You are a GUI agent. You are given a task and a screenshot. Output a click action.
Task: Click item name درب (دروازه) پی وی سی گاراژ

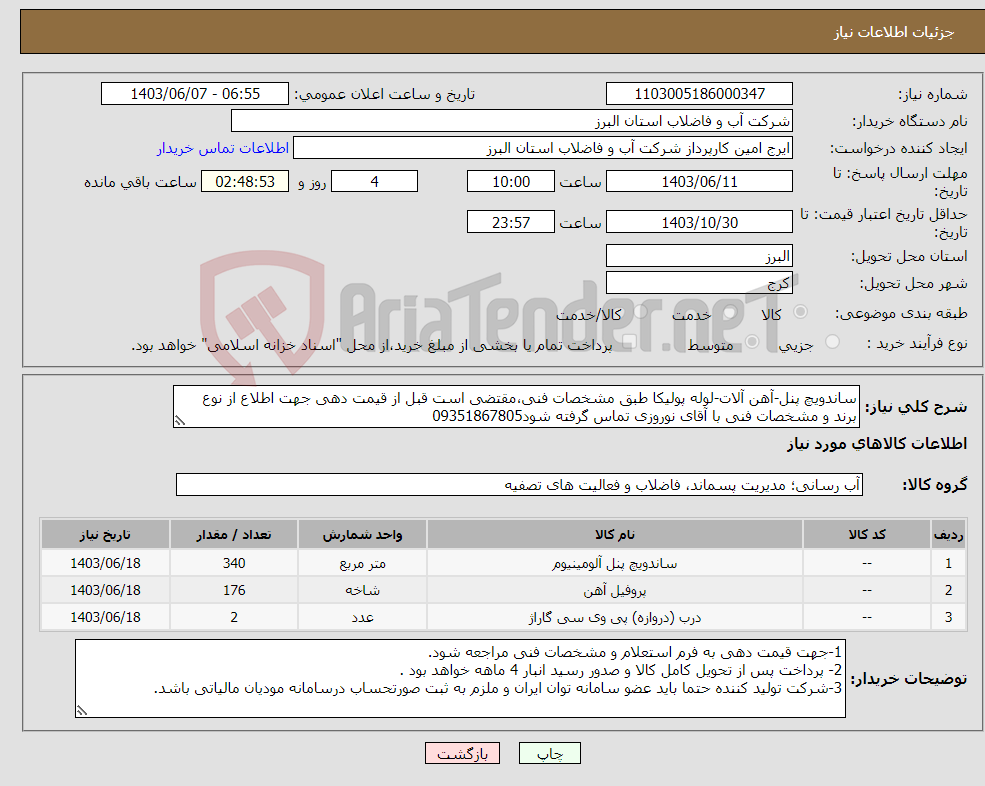click(615, 618)
